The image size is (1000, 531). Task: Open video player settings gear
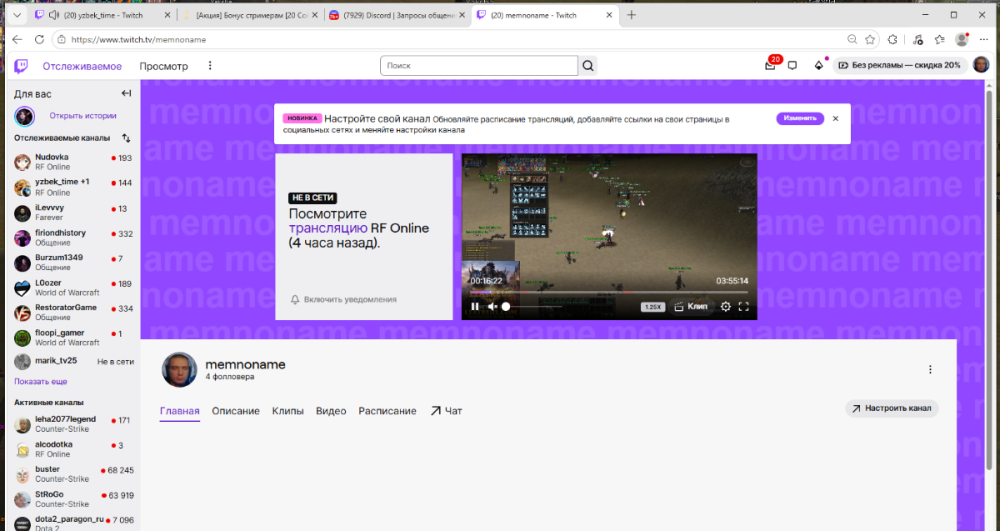tap(726, 307)
